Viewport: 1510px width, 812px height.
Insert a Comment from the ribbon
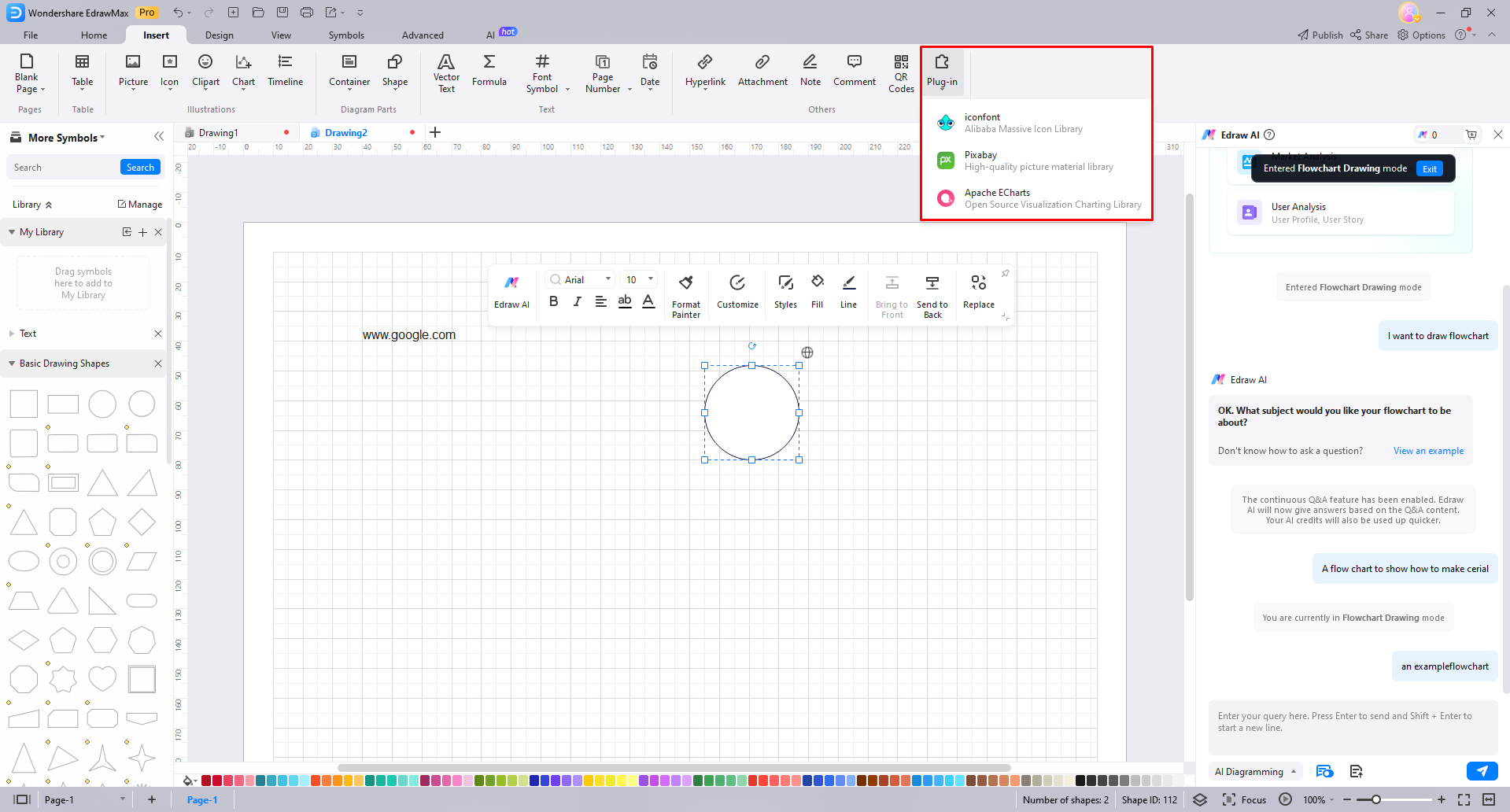pos(854,71)
